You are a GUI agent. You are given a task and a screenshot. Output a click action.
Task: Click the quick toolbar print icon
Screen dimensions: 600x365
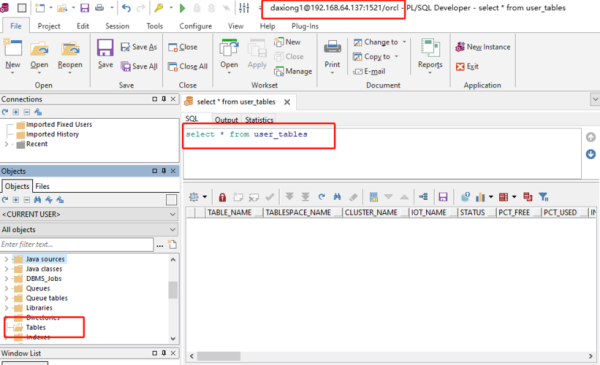99,8
